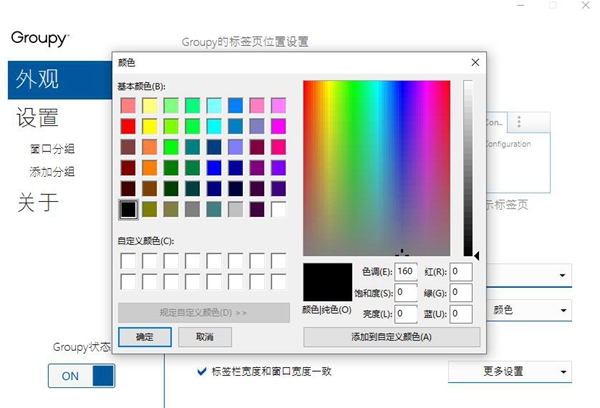Click the 绿(G) green value field
600x408 pixels.
(x=461, y=292)
